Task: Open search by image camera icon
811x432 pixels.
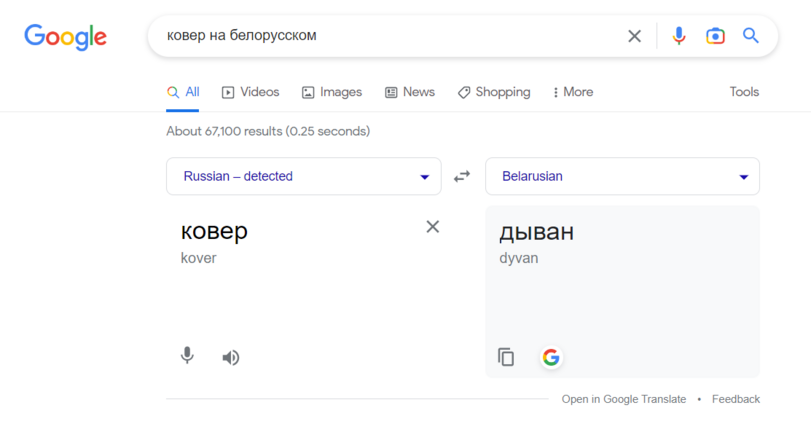Action: (x=715, y=36)
